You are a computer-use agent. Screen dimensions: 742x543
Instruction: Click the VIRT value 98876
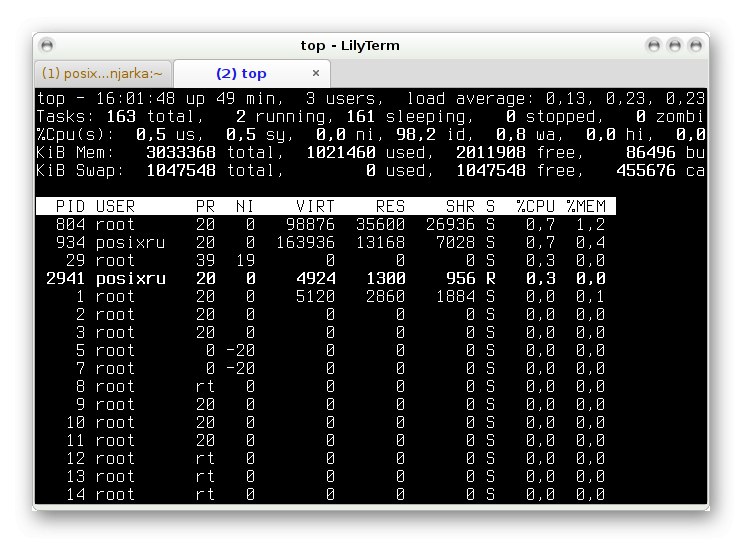310,224
